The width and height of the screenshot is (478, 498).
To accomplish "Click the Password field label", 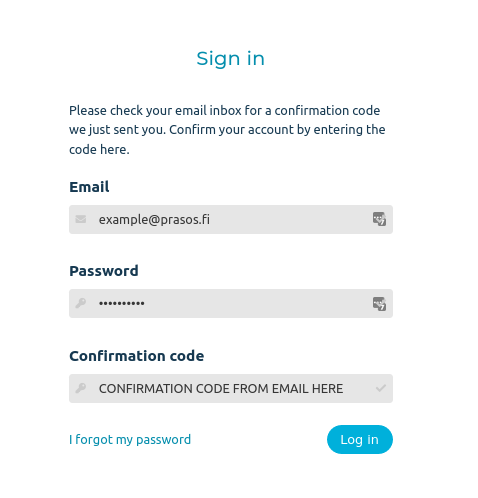I will [104, 271].
